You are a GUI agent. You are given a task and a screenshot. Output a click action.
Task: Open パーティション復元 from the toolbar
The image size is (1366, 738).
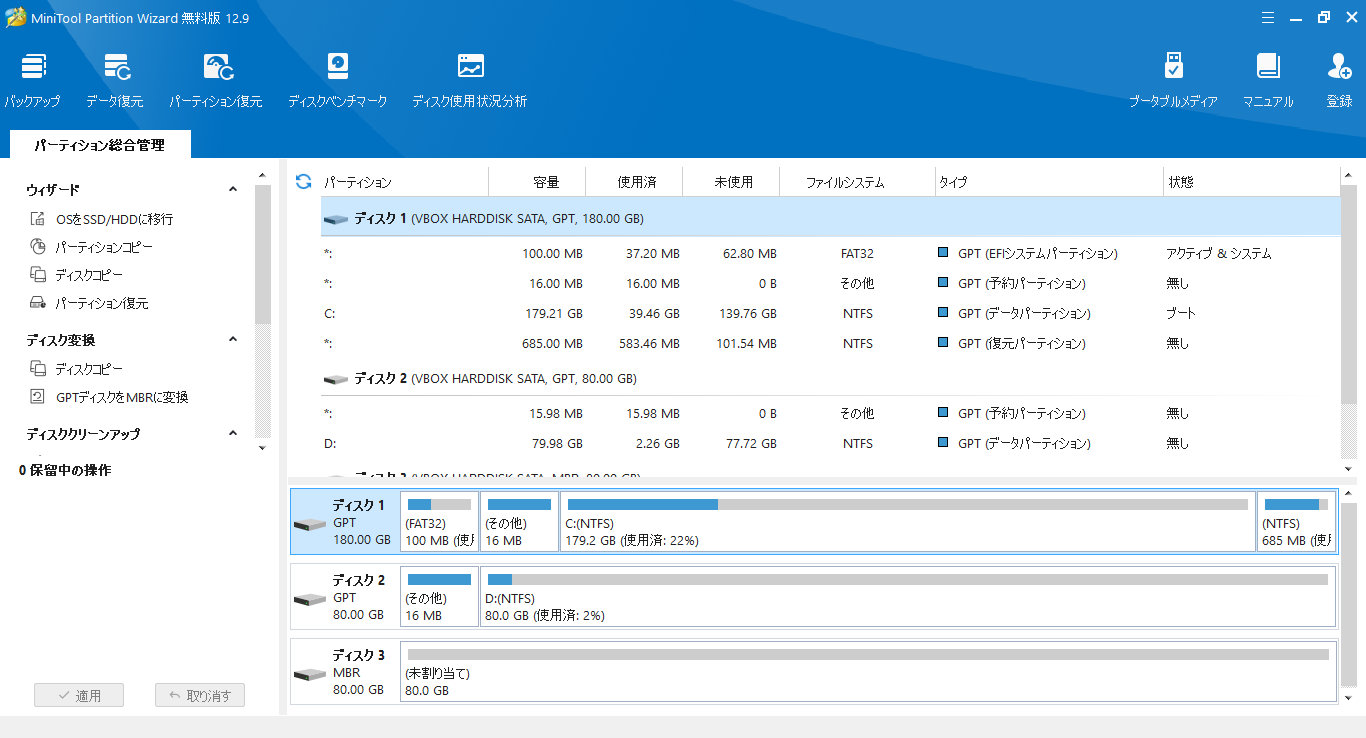coord(216,79)
